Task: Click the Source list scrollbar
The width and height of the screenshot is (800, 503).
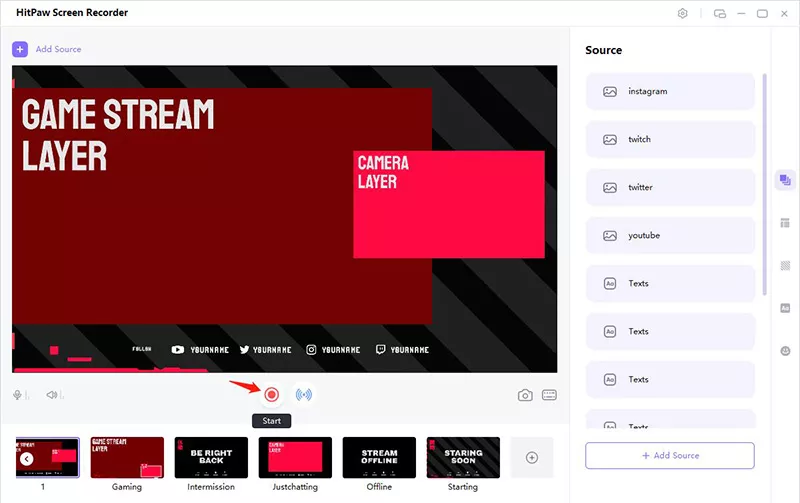Action: [x=765, y=180]
